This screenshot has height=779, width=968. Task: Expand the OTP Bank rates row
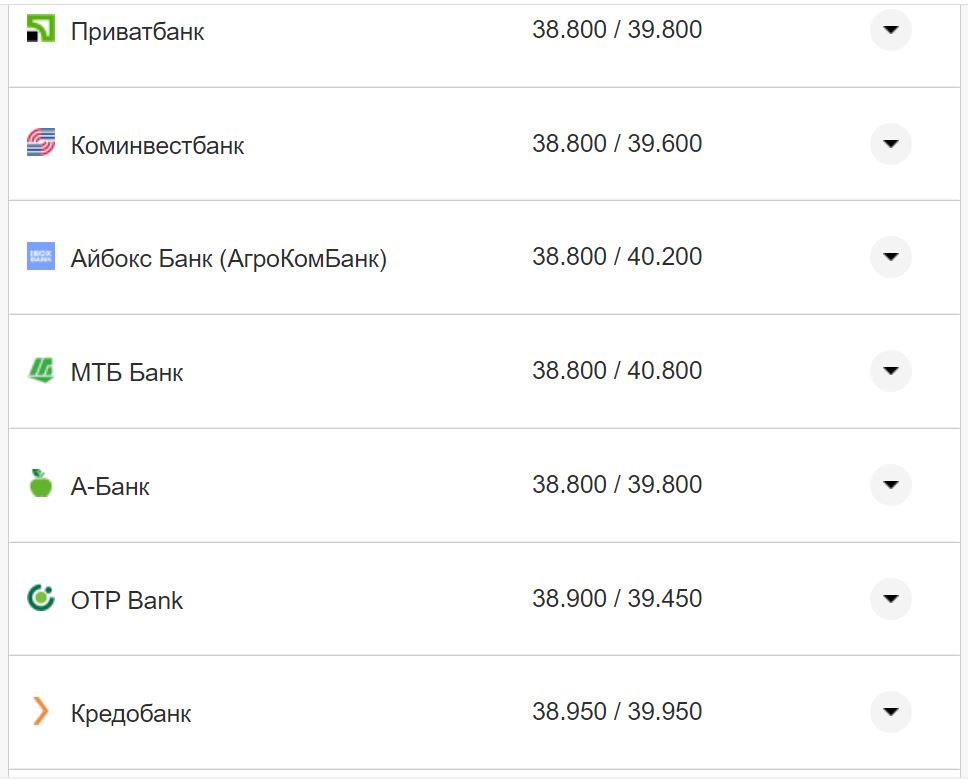tap(890, 599)
